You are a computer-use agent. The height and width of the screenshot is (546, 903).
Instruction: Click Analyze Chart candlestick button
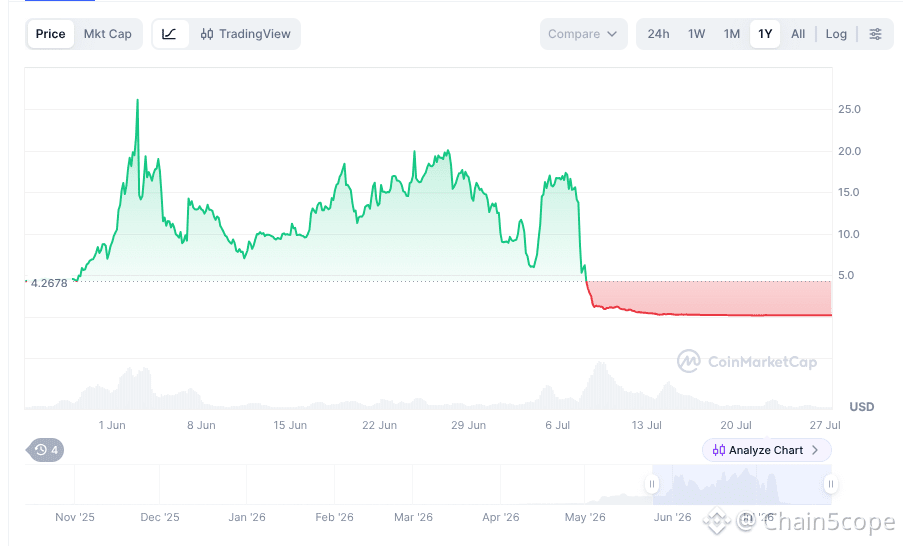coord(767,450)
